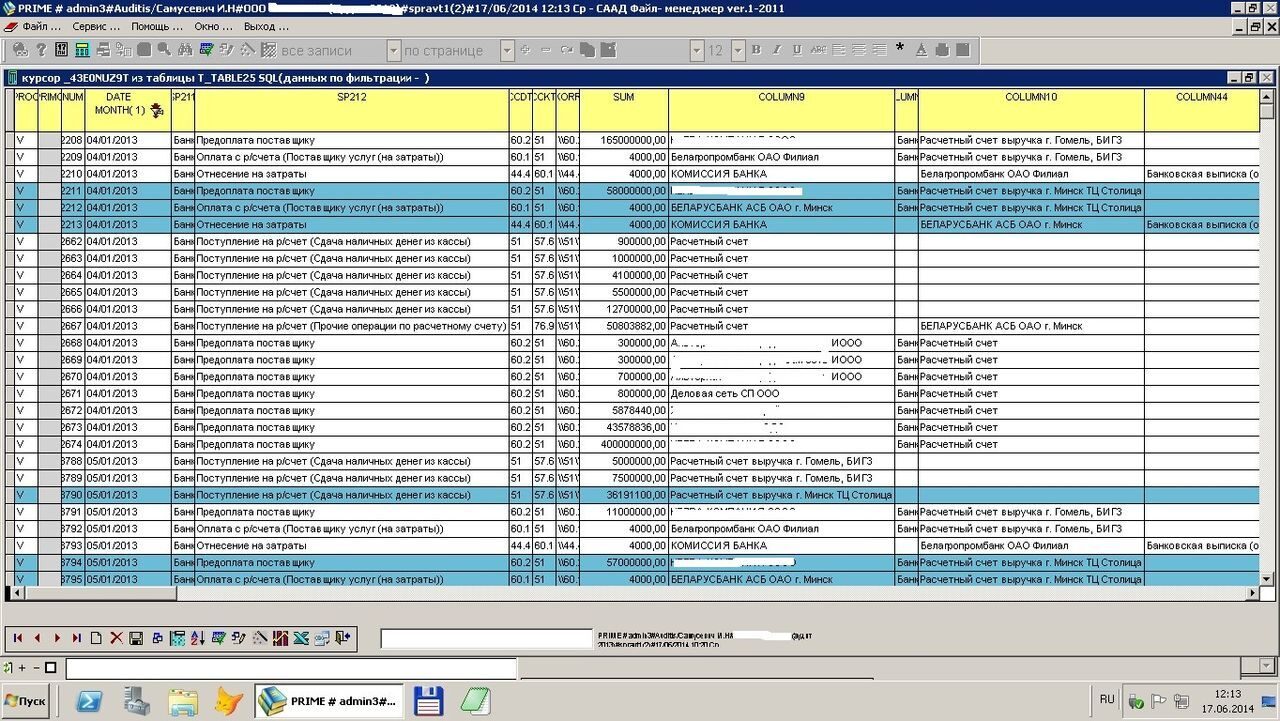Launch PowerShell from the taskbar
1280x721 pixels.
click(89, 701)
